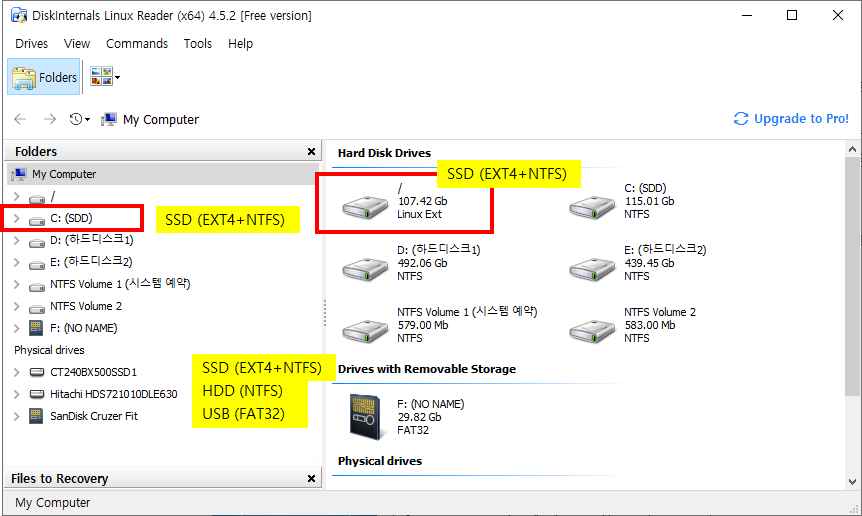Screen dimensions: 862x516
Task: Click the Physical drives group header in the right pane
Action: [x=380, y=461]
